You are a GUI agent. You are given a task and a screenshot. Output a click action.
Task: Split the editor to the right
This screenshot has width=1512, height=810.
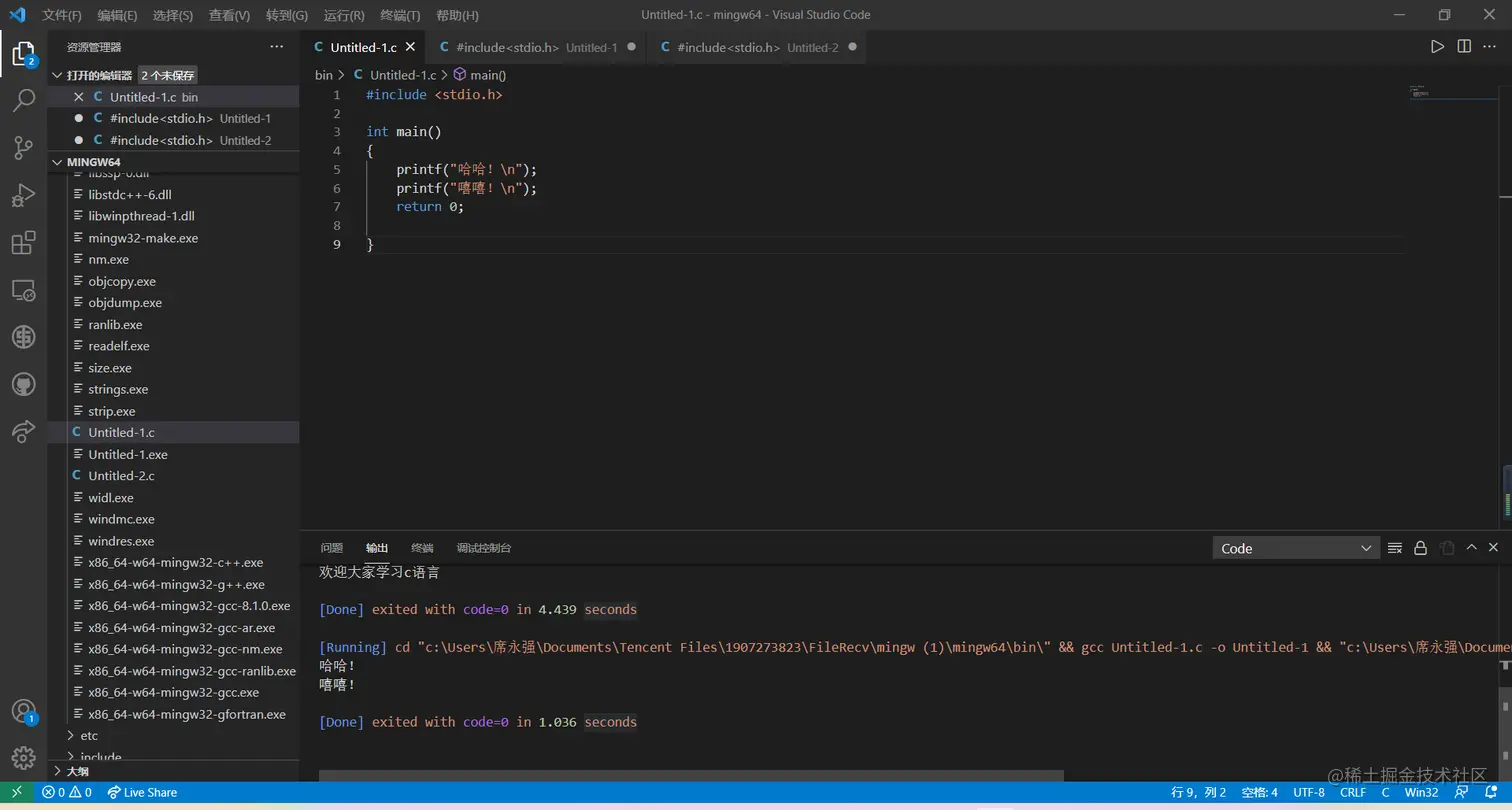tap(1464, 47)
